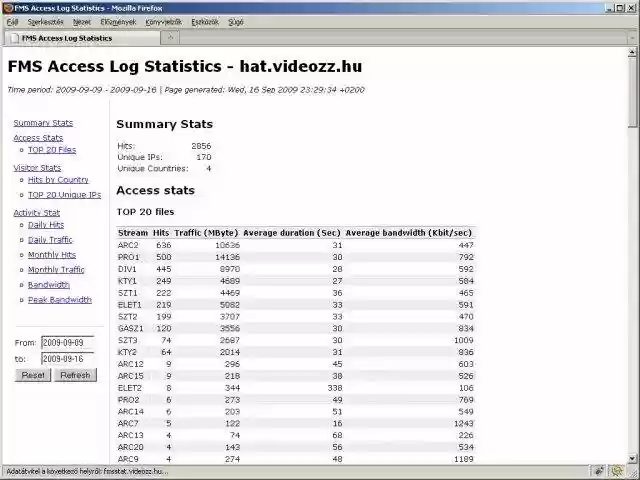Click the vertical scrollbar down arrow
The image size is (640, 480).
point(632,458)
